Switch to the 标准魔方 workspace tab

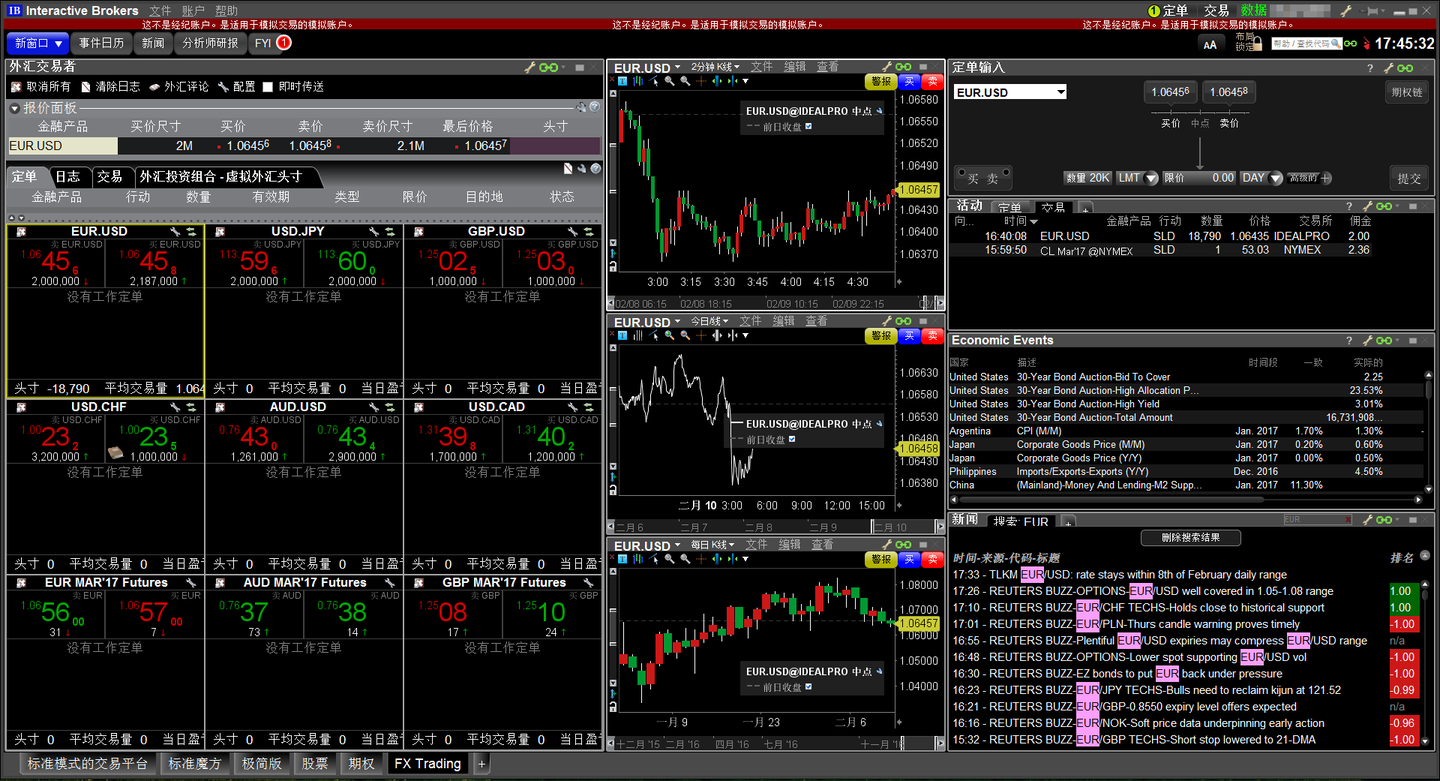coord(194,763)
